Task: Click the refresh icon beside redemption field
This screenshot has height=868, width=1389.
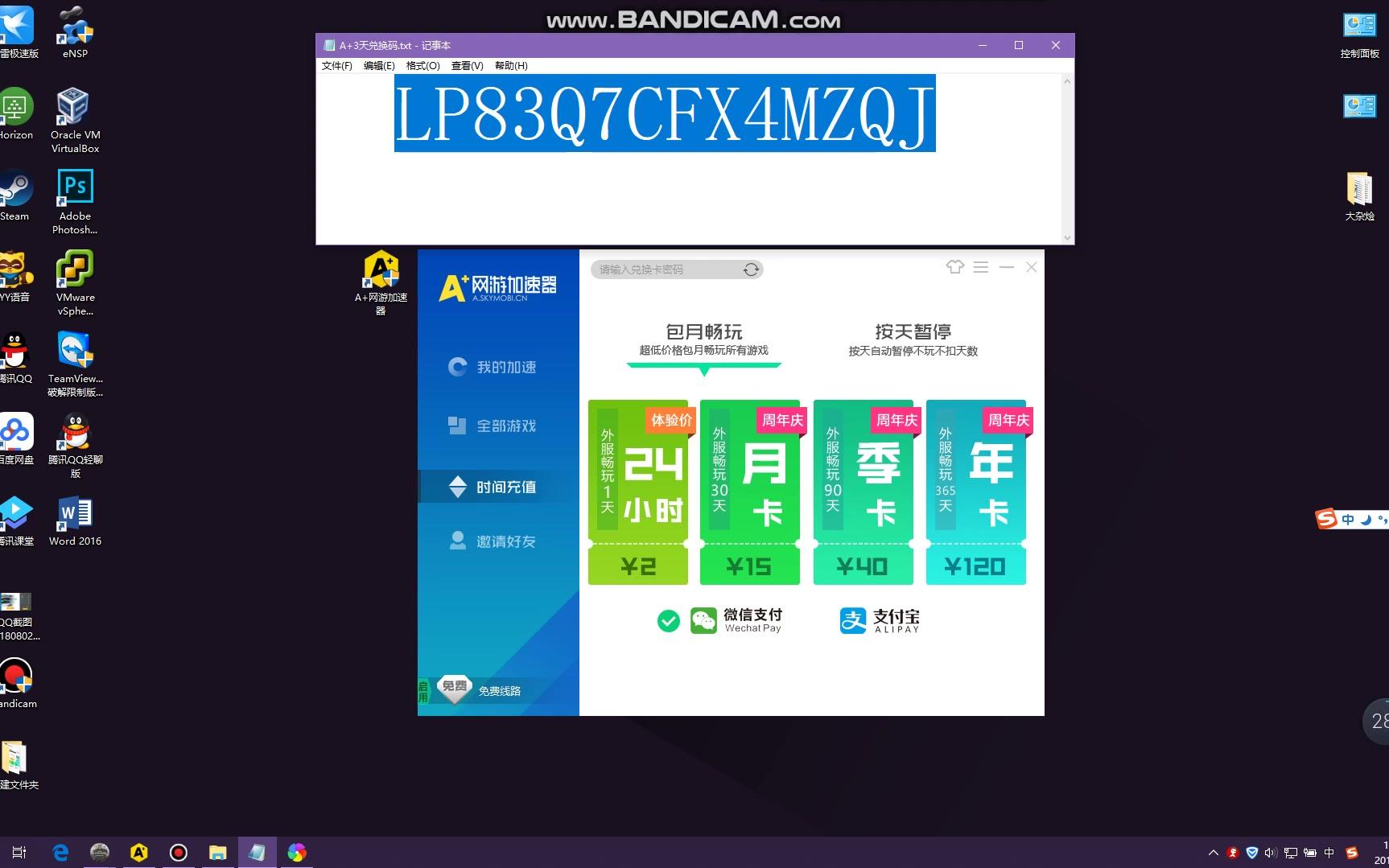Action: (752, 269)
